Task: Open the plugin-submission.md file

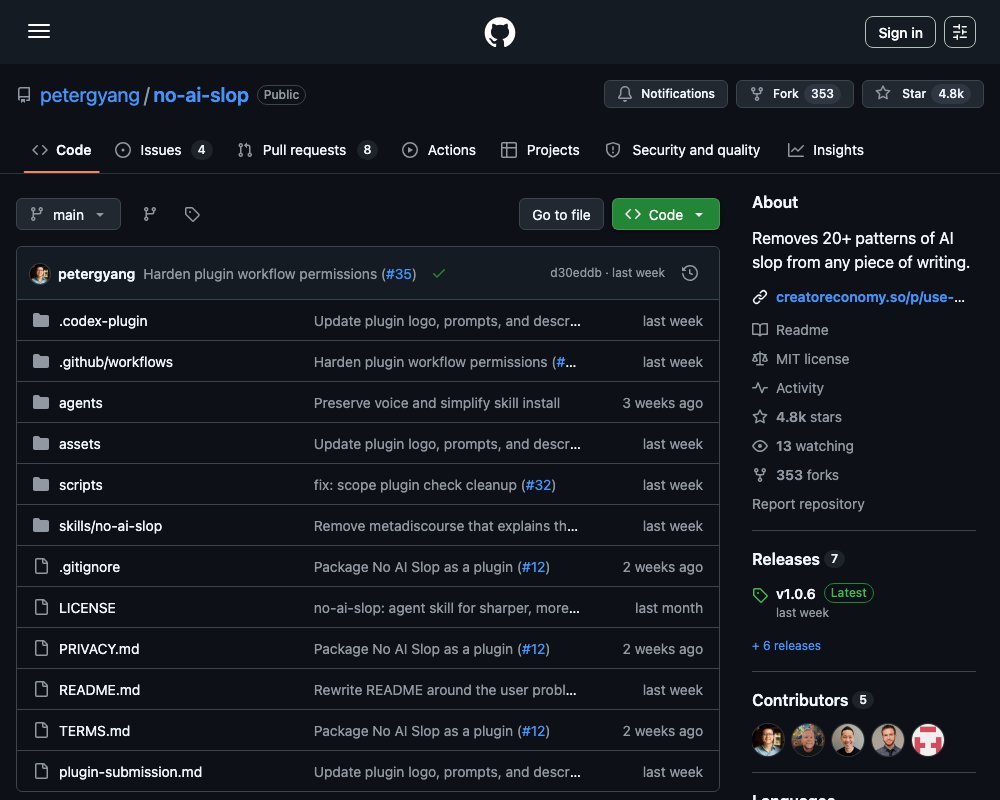Action: (130, 772)
